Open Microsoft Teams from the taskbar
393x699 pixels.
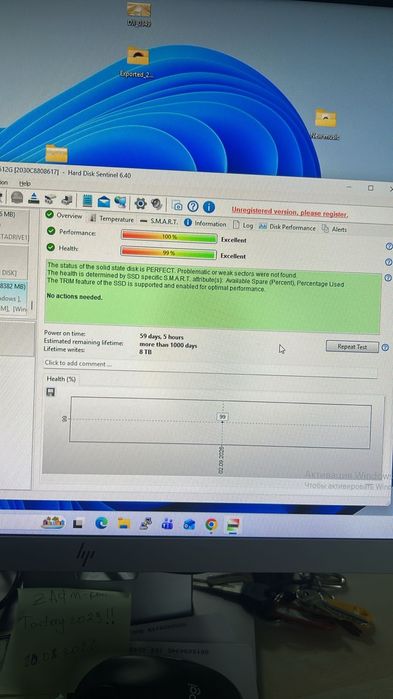click(168, 524)
